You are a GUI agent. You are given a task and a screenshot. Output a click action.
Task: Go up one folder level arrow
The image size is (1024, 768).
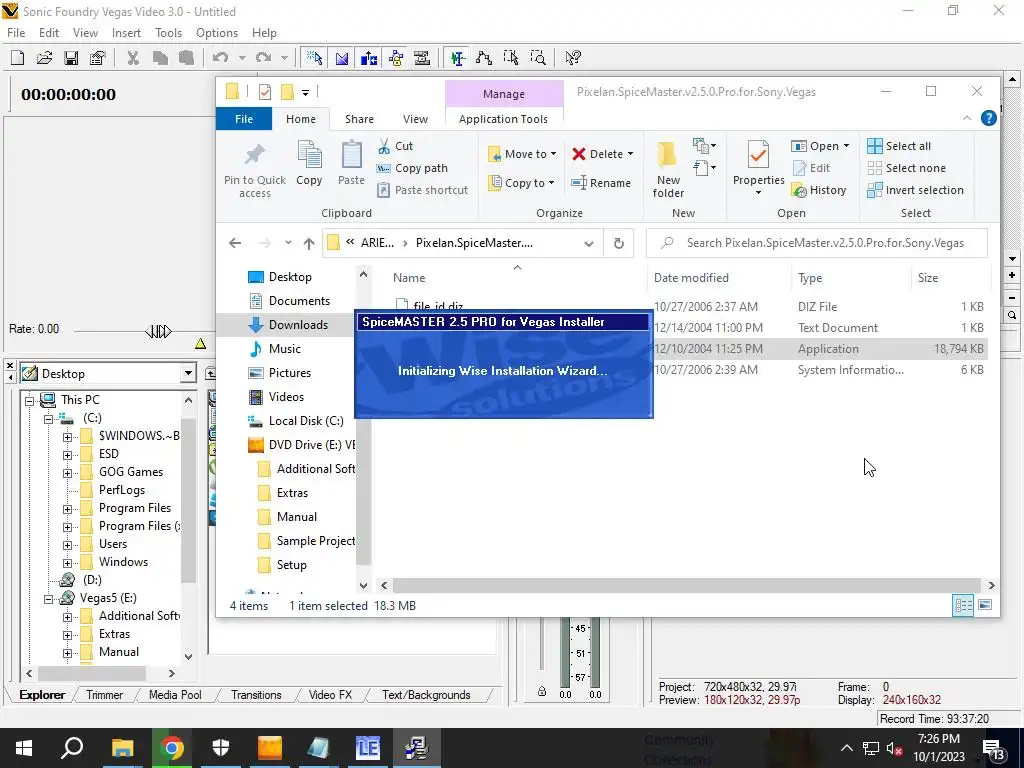[x=309, y=243]
